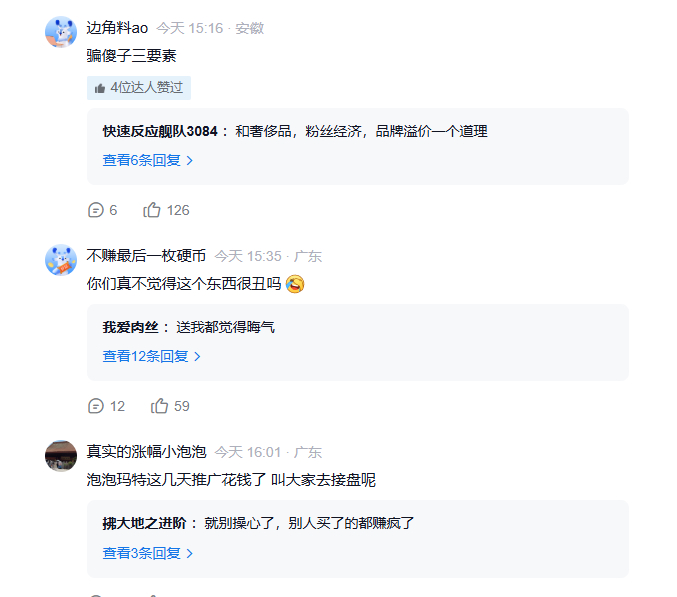Open username 真实的涨幅小泡泡 profile link

(x=146, y=452)
